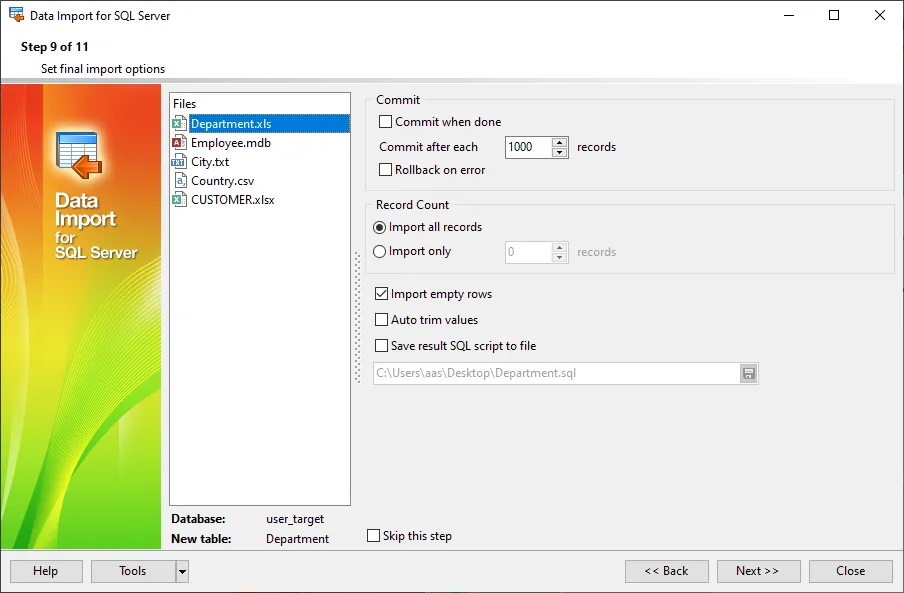Click the save-file browse icon in the SQL script path field
Viewport: 904px width, 593px height.
pyautogui.click(x=748, y=373)
